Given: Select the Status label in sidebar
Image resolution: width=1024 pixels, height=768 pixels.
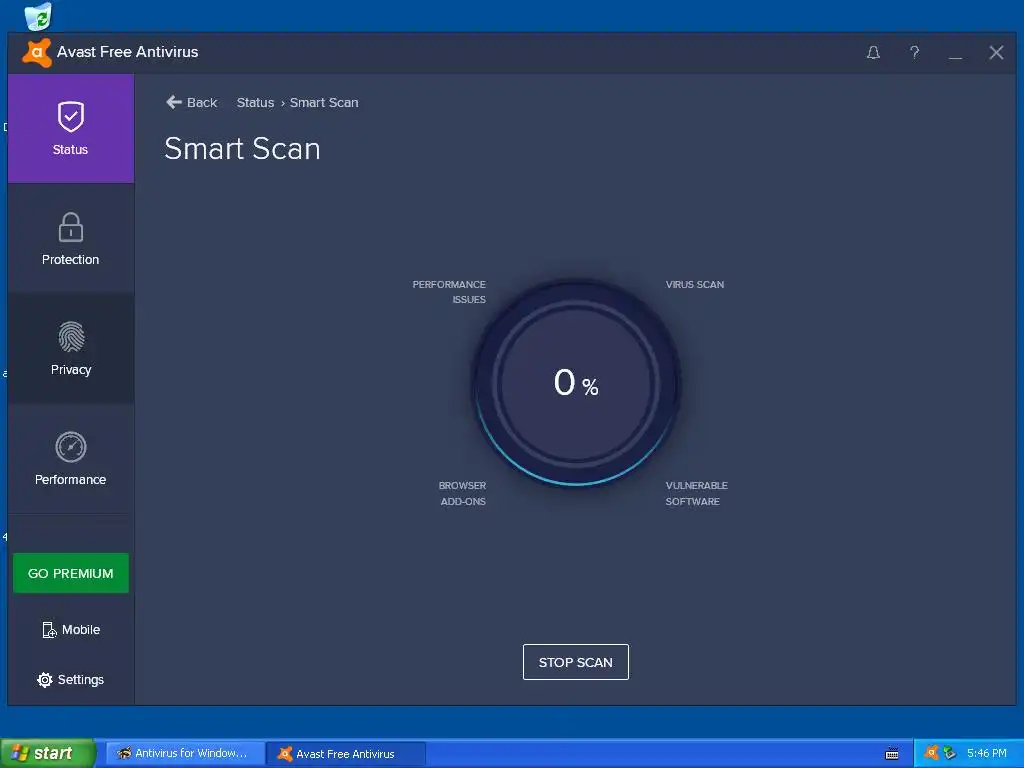Looking at the screenshot, I should tap(70, 150).
